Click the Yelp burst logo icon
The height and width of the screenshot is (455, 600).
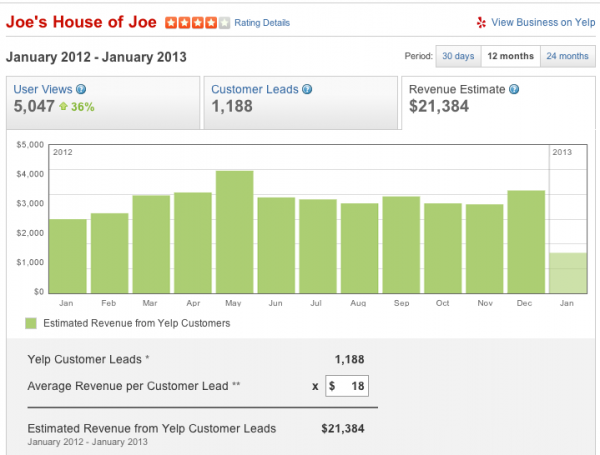(481, 23)
